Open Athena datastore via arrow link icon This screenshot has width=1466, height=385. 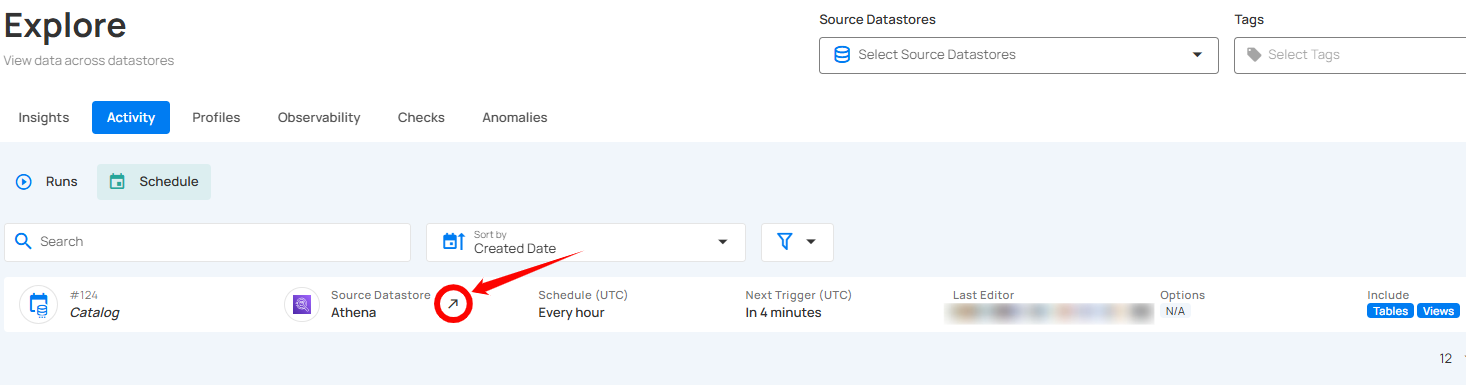pos(453,304)
